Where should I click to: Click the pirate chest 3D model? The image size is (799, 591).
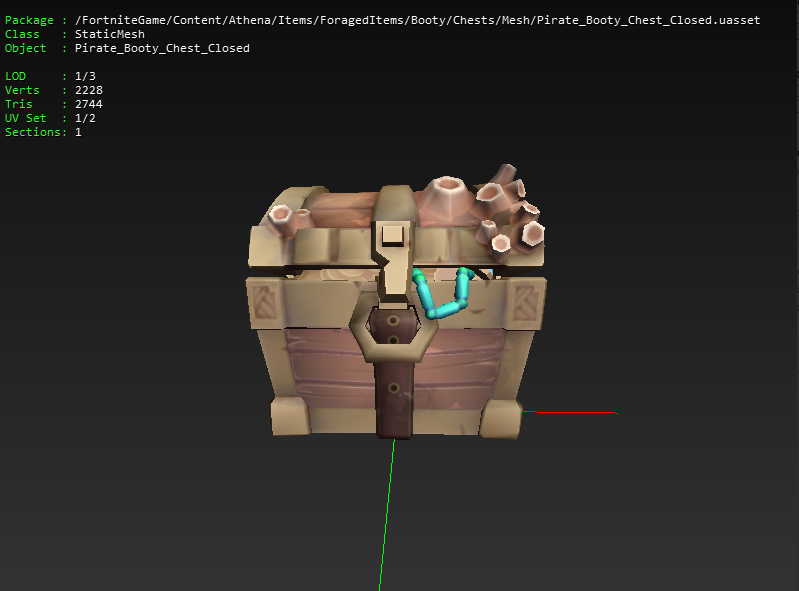[x=396, y=301]
